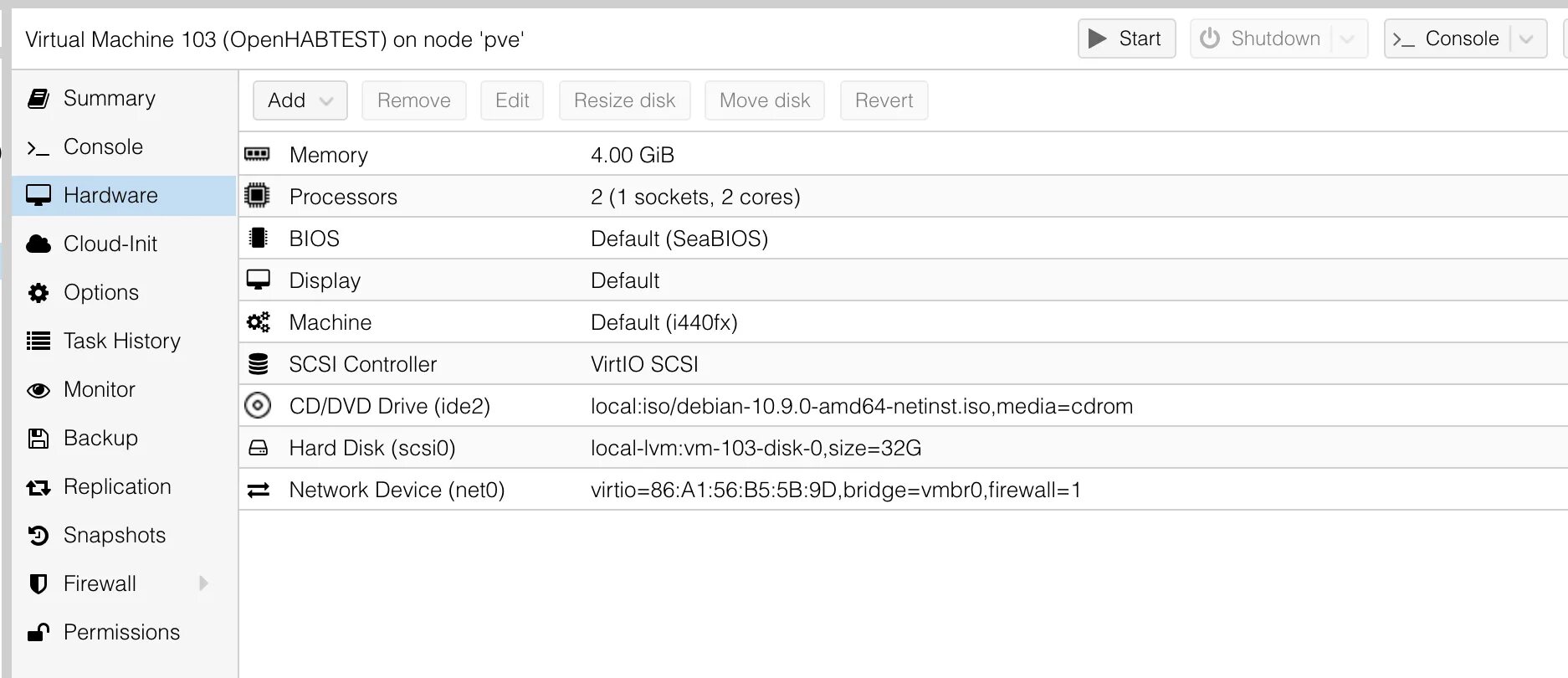Click the Cloud-Init cloud icon
Viewport: 1568px width, 678px height.
pos(38,244)
